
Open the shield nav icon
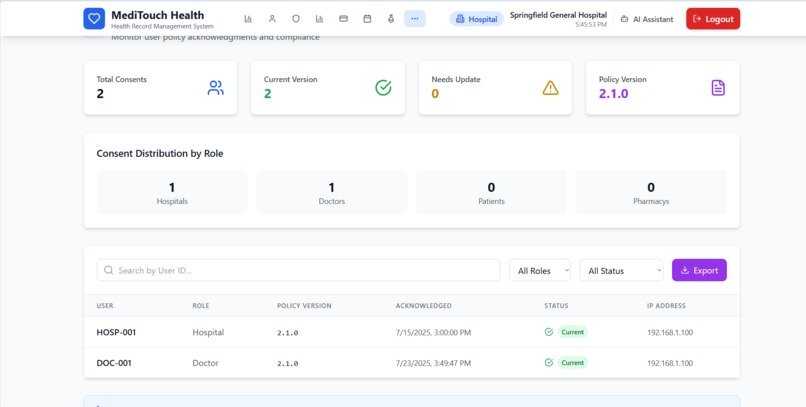[x=296, y=18]
